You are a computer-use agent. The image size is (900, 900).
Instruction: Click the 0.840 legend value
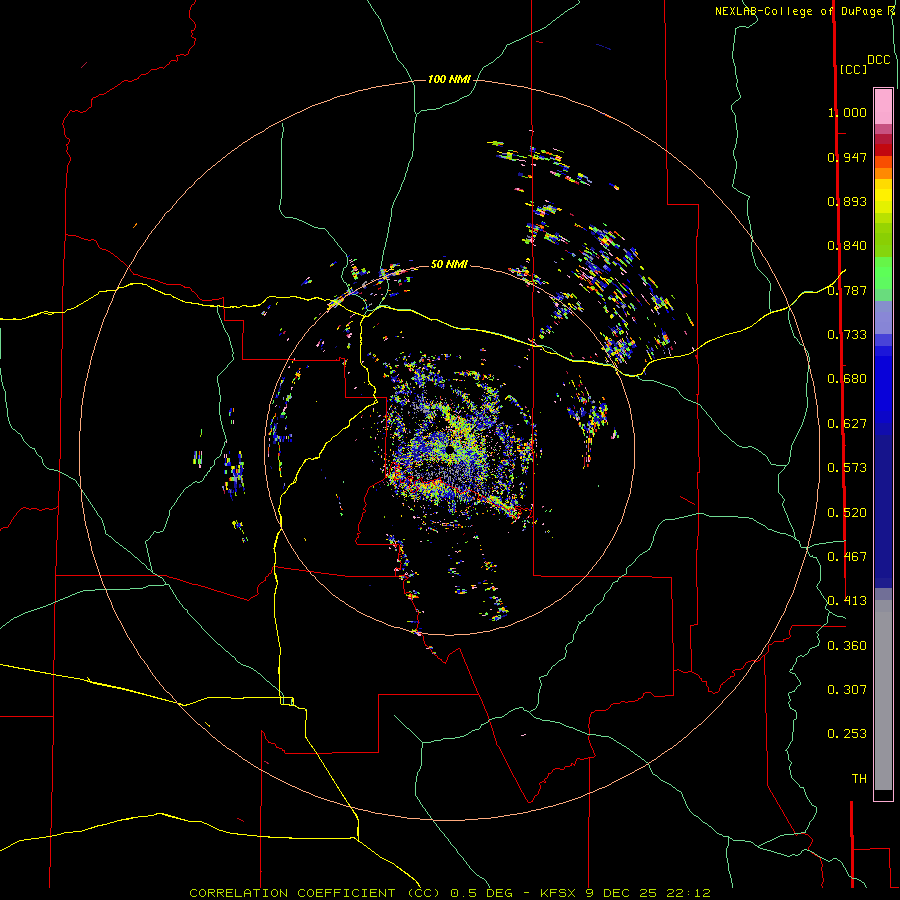847,246
